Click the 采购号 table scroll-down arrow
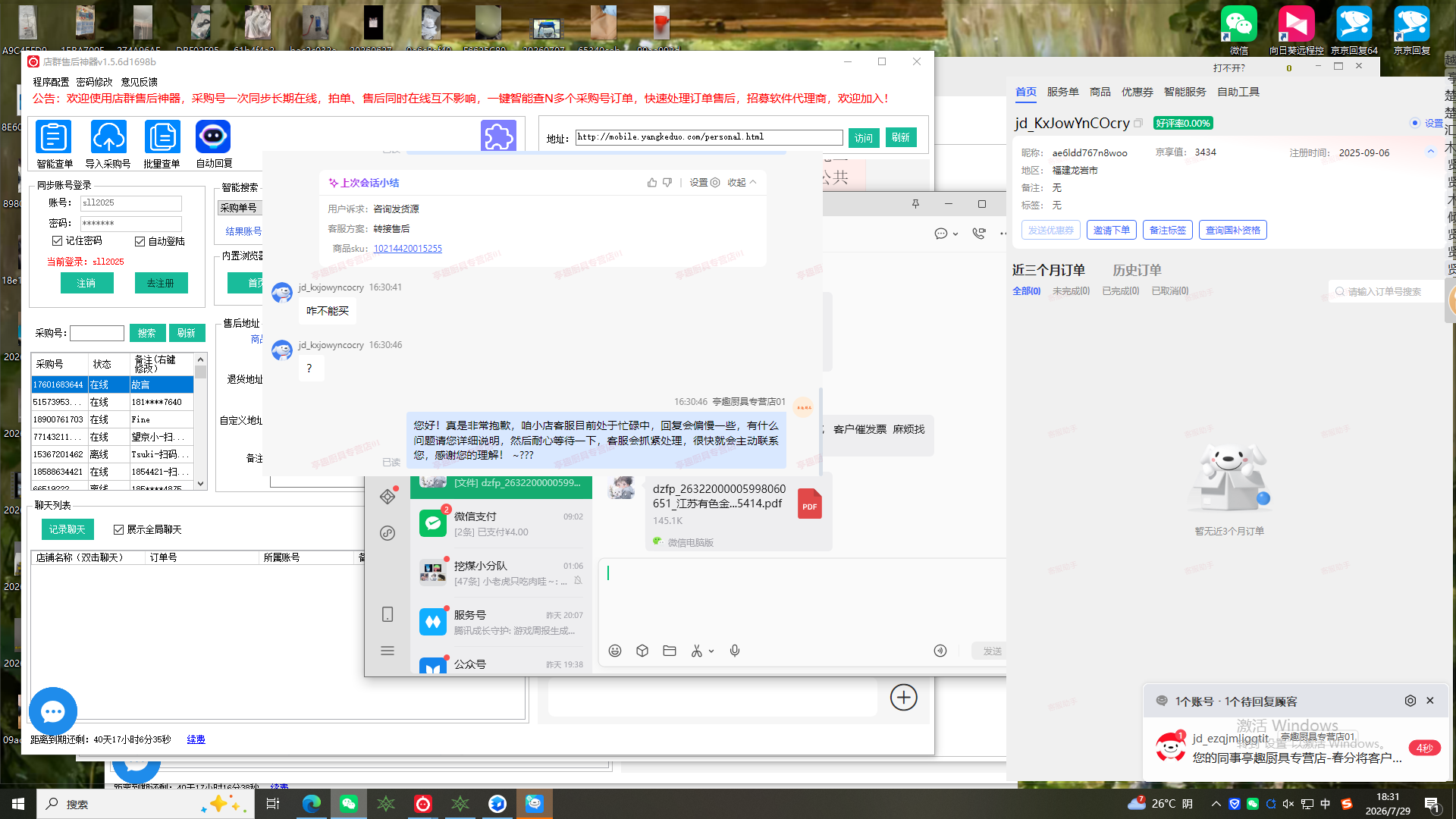The height and width of the screenshot is (819, 1456). coord(201,483)
